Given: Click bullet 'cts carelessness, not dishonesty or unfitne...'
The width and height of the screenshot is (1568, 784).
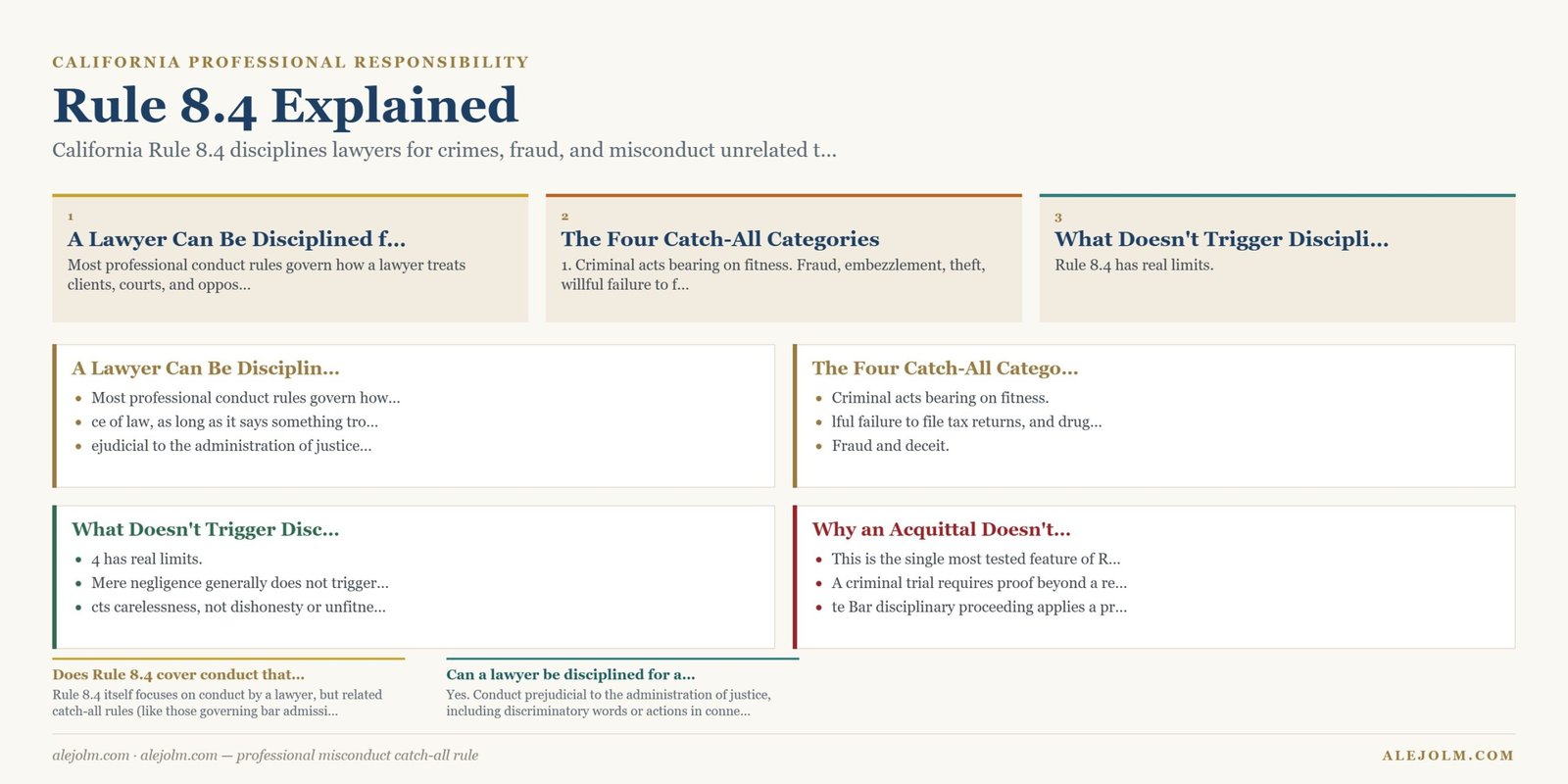Looking at the screenshot, I should click(x=238, y=607).
